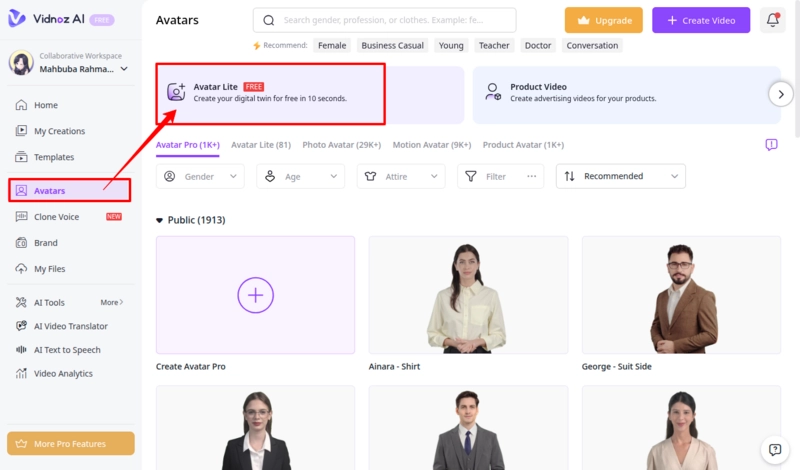Viewport: 800px width, 470px height.
Task: Click the feedback exclamation icon beside tabs
Action: 771,145
